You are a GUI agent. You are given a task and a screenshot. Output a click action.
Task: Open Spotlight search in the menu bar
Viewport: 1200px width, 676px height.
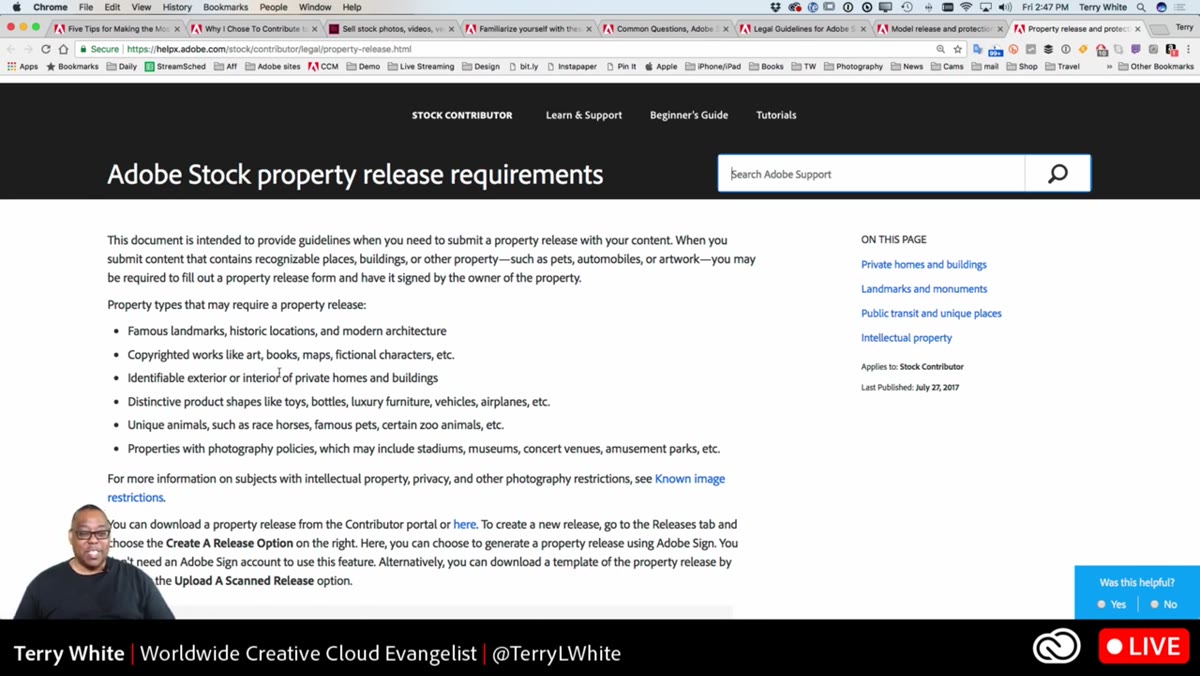(1141, 7)
